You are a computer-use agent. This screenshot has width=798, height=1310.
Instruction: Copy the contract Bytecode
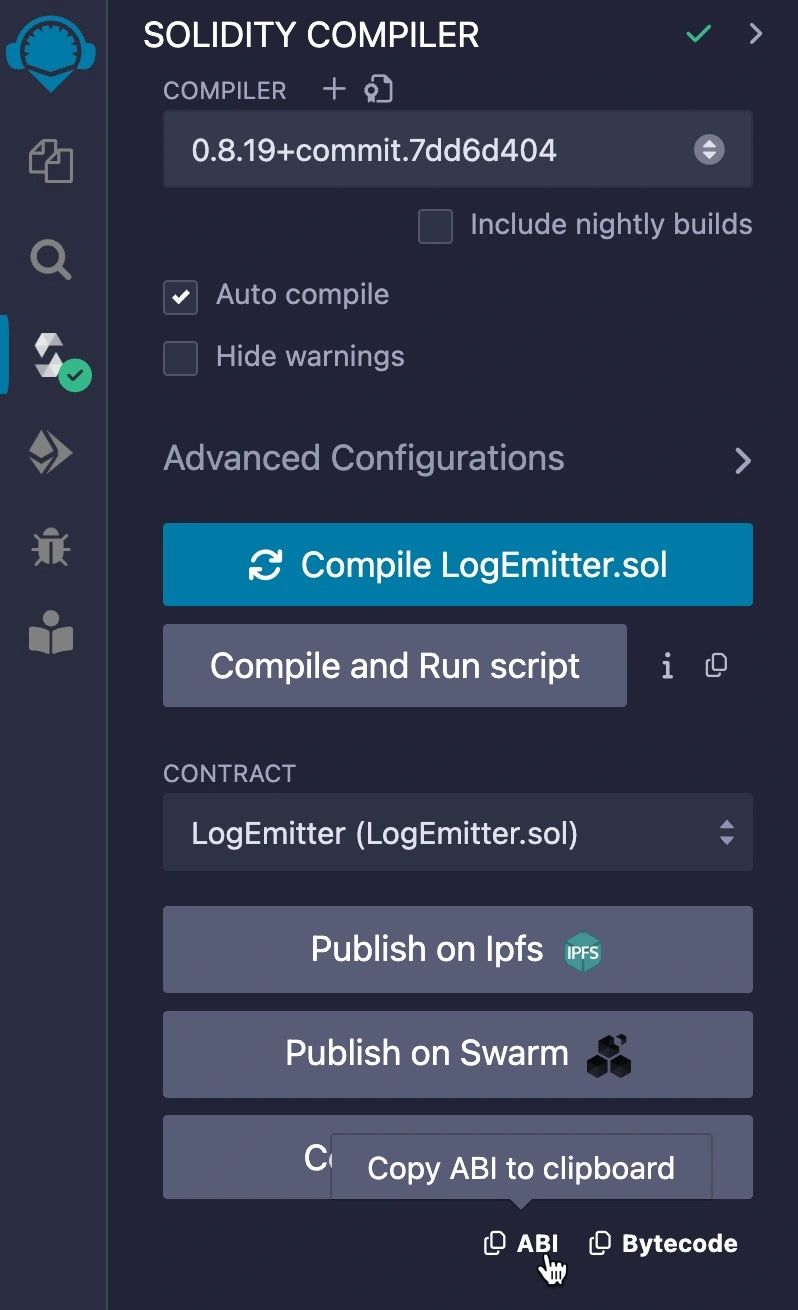pos(663,1242)
